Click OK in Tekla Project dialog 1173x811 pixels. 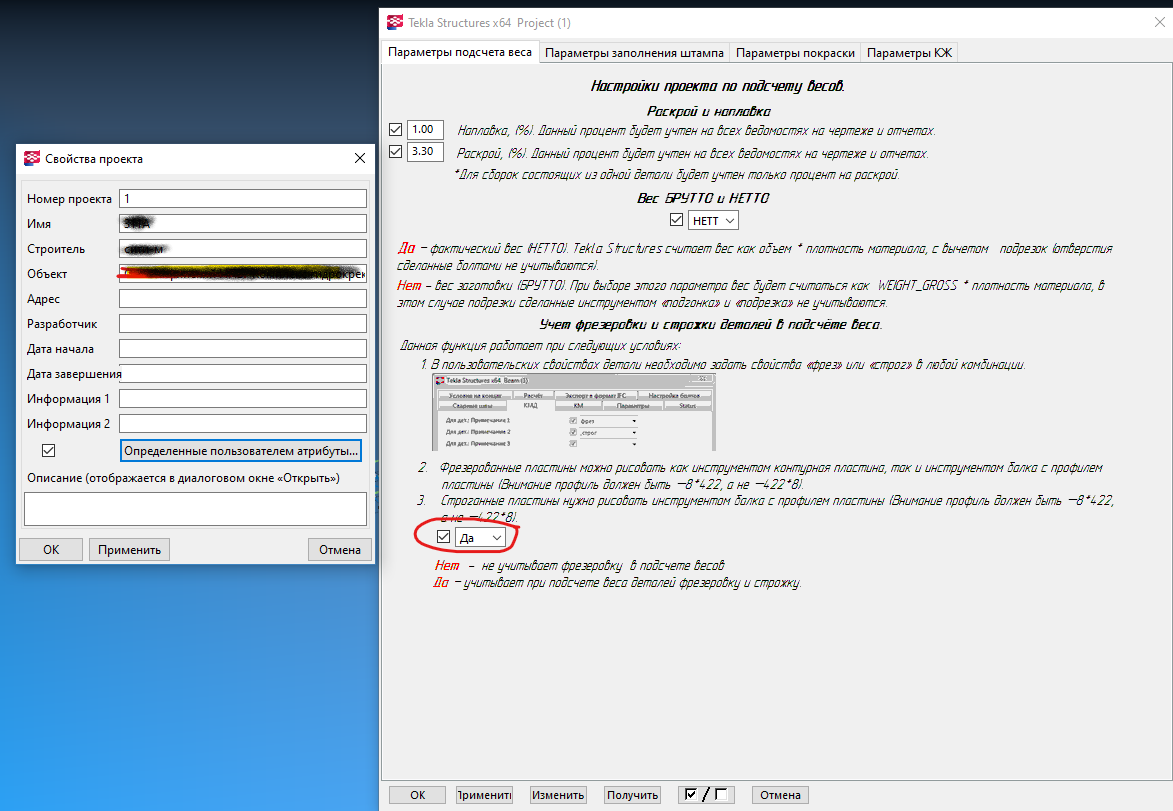click(x=417, y=795)
